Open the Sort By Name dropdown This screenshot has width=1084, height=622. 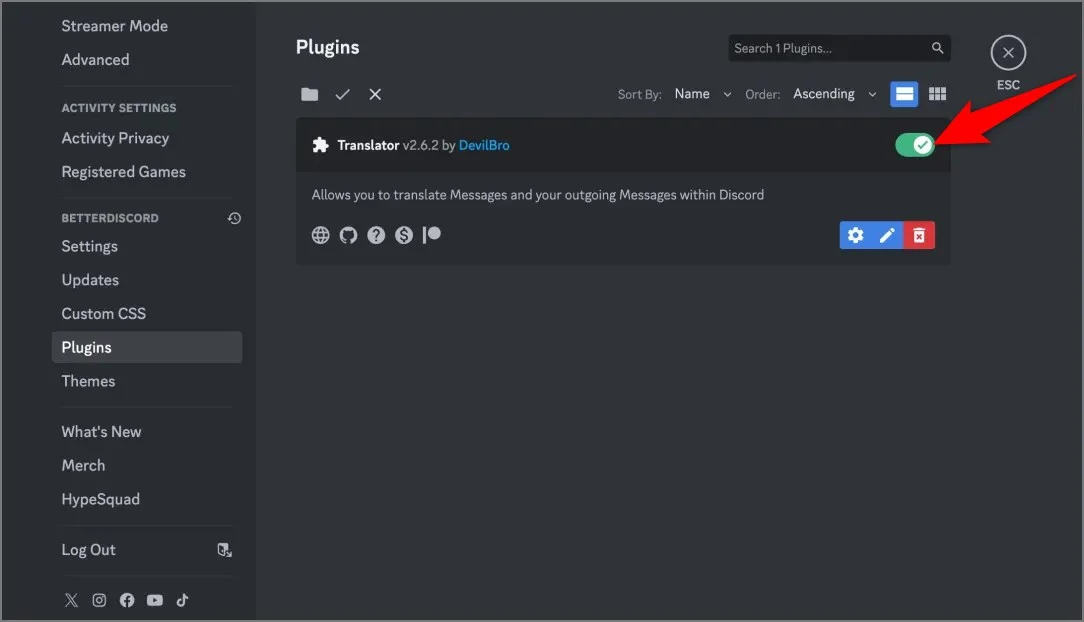click(702, 94)
